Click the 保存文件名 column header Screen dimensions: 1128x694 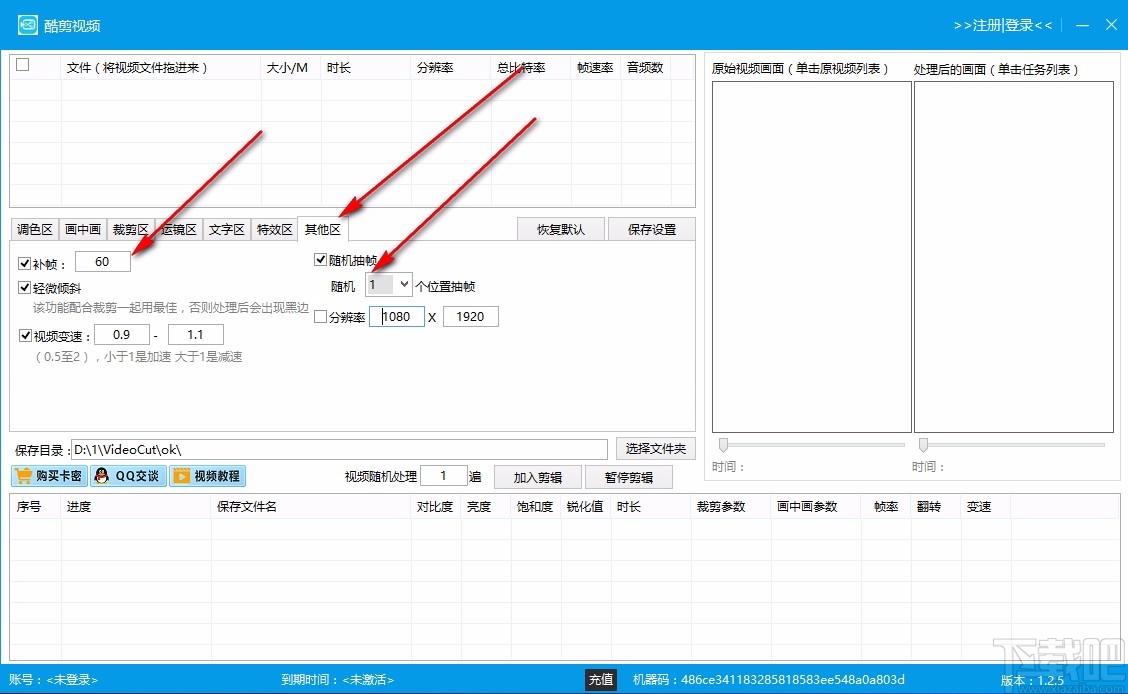(x=311, y=506)
